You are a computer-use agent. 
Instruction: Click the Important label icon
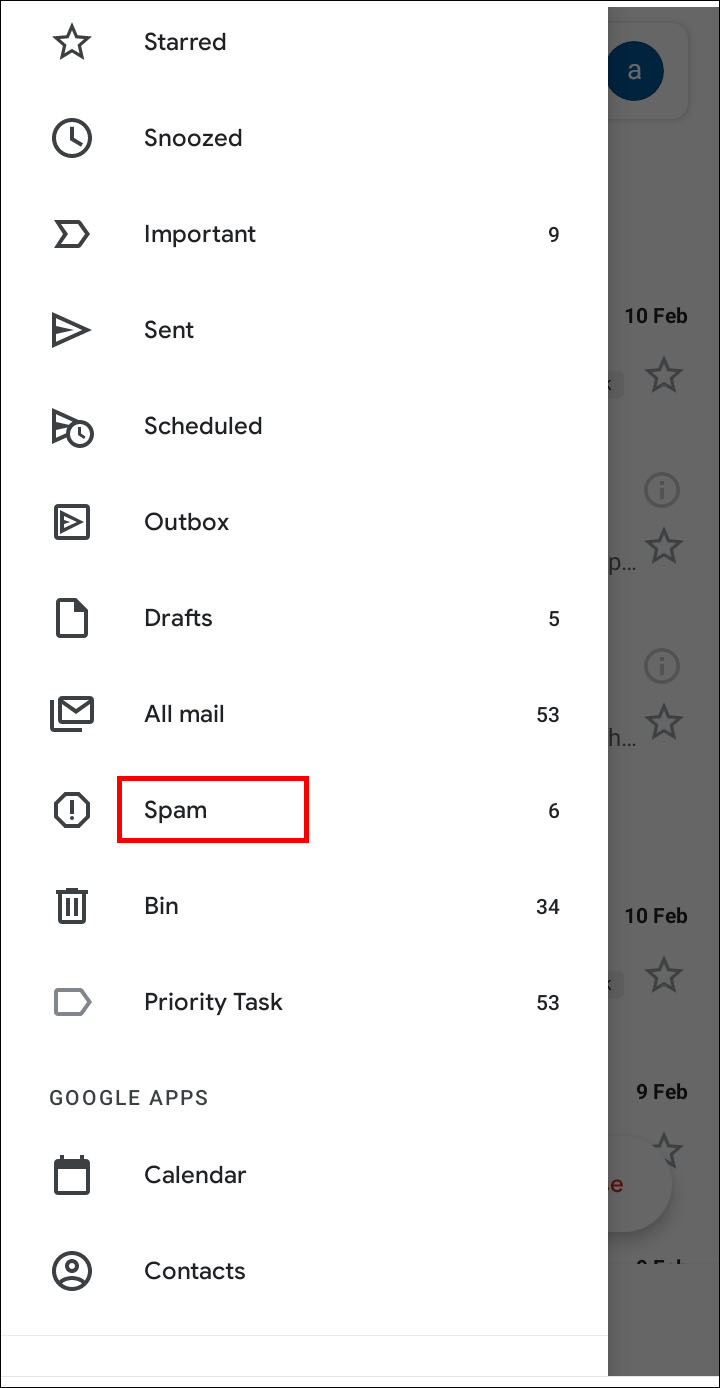pos(71,234)
